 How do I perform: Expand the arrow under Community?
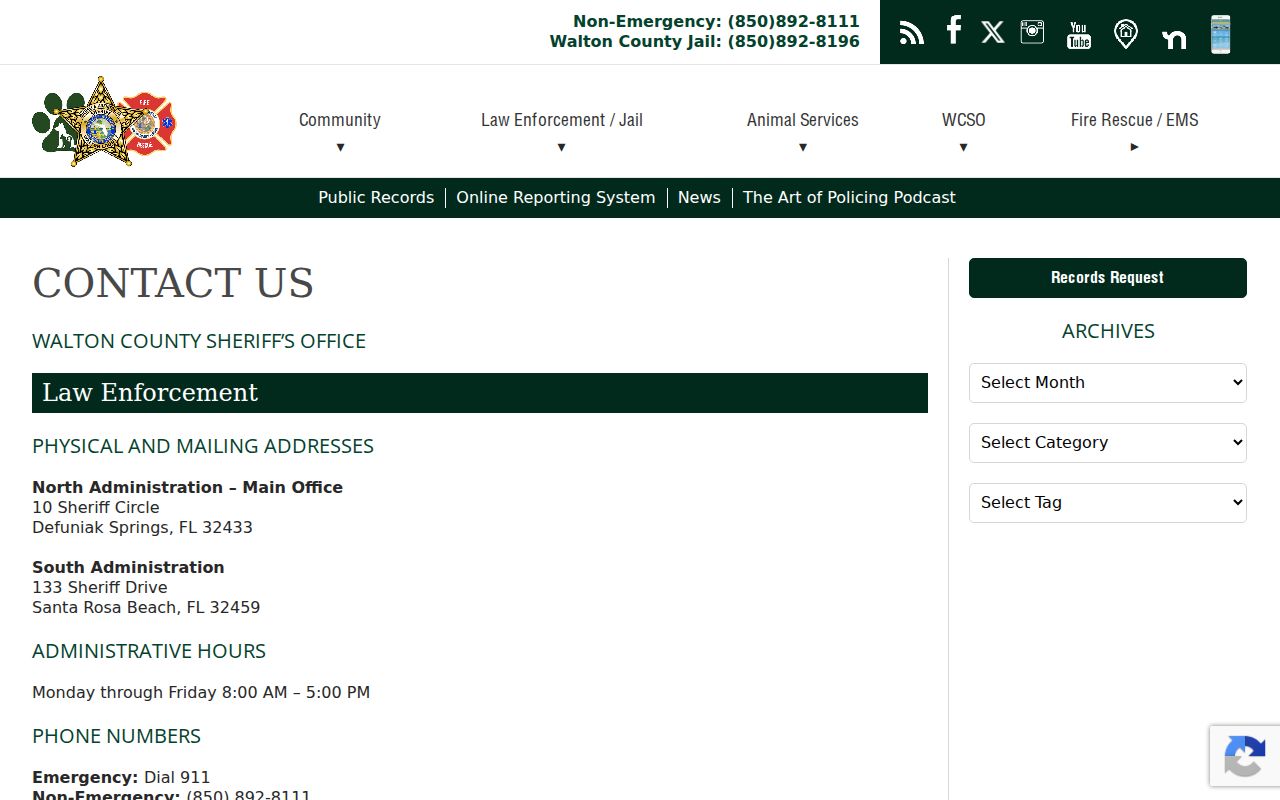340,147
